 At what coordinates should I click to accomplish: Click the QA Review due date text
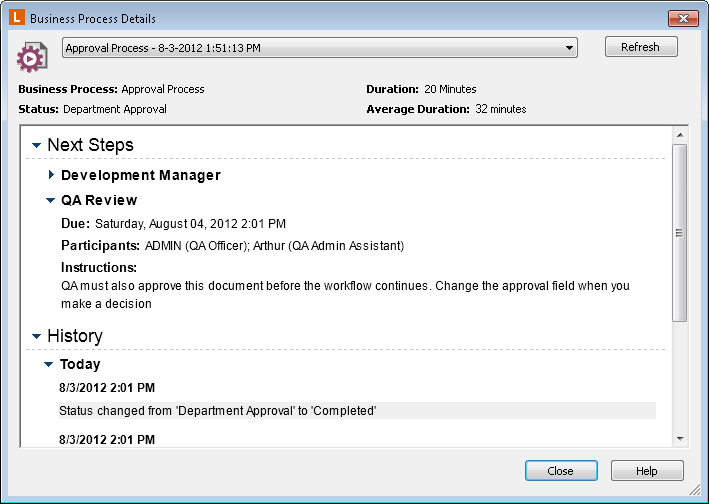pos(190,223)
